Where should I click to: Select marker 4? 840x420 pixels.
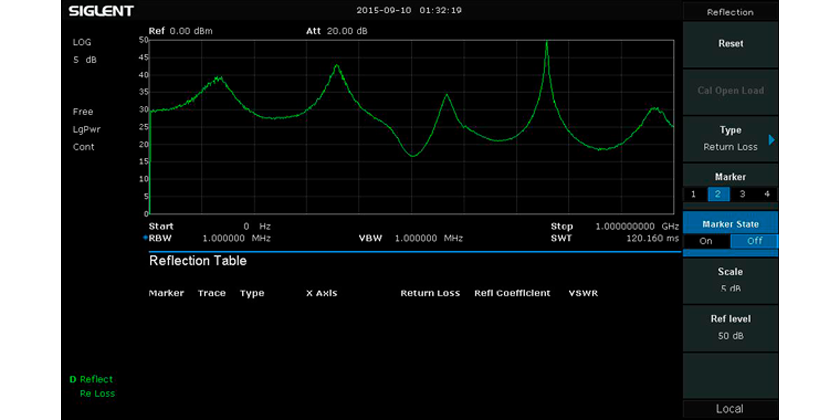point(767,194)
